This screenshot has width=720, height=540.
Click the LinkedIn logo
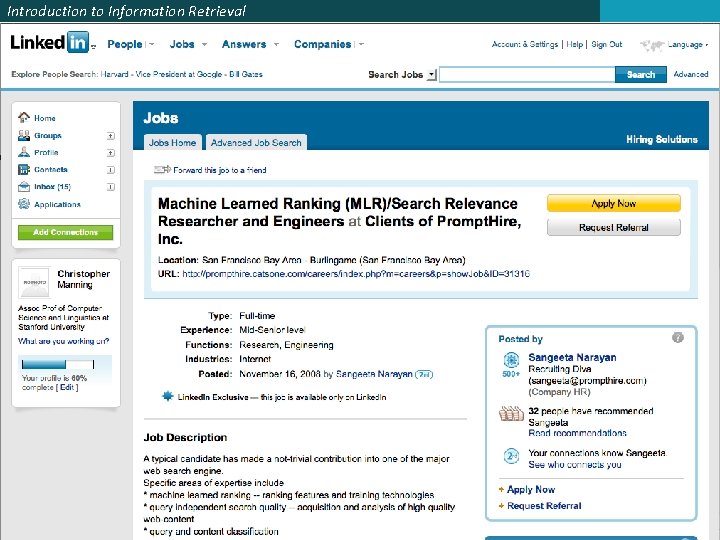coord(50,43)
